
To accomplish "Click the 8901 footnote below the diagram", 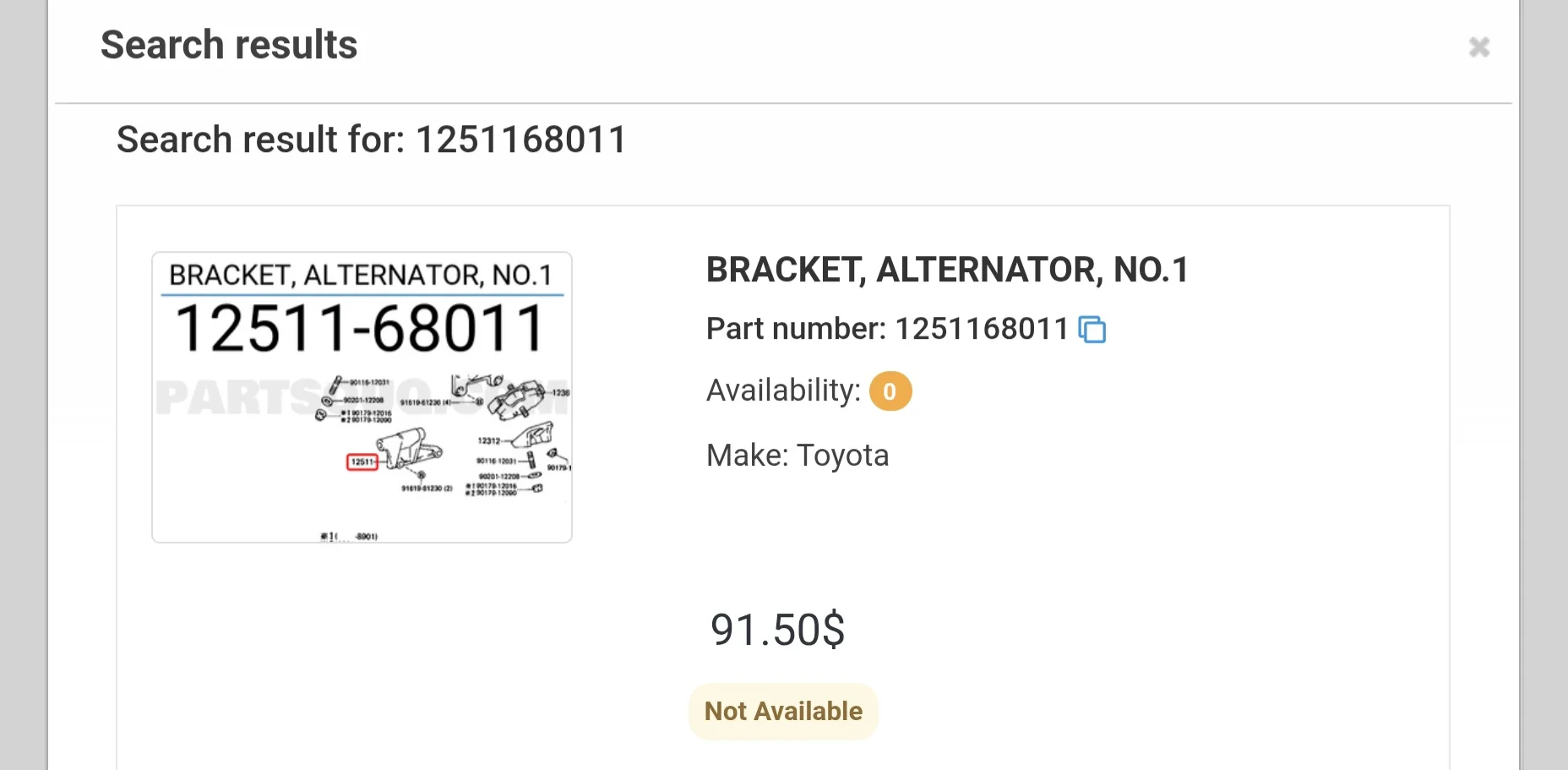I will pos(366,536).
